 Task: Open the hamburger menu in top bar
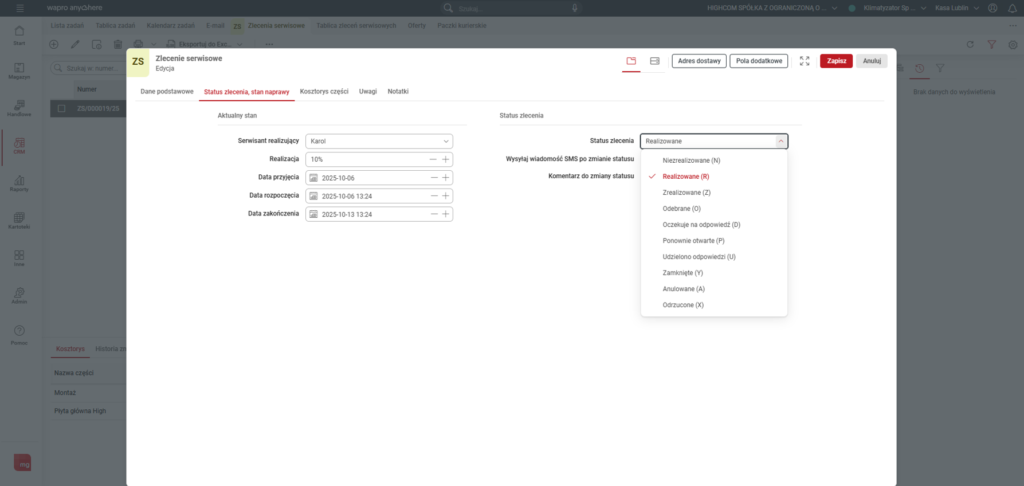[x=20, y=8]
